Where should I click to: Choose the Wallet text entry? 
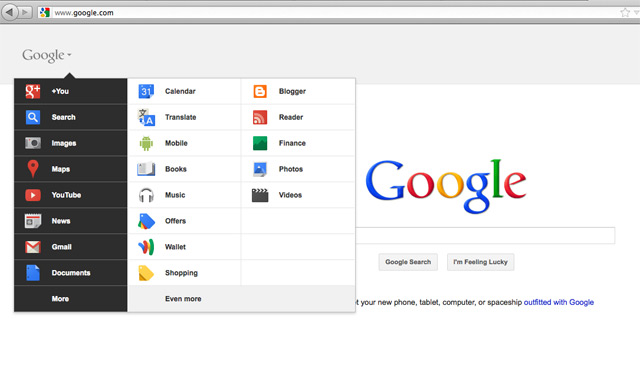[x=175, y=247]
